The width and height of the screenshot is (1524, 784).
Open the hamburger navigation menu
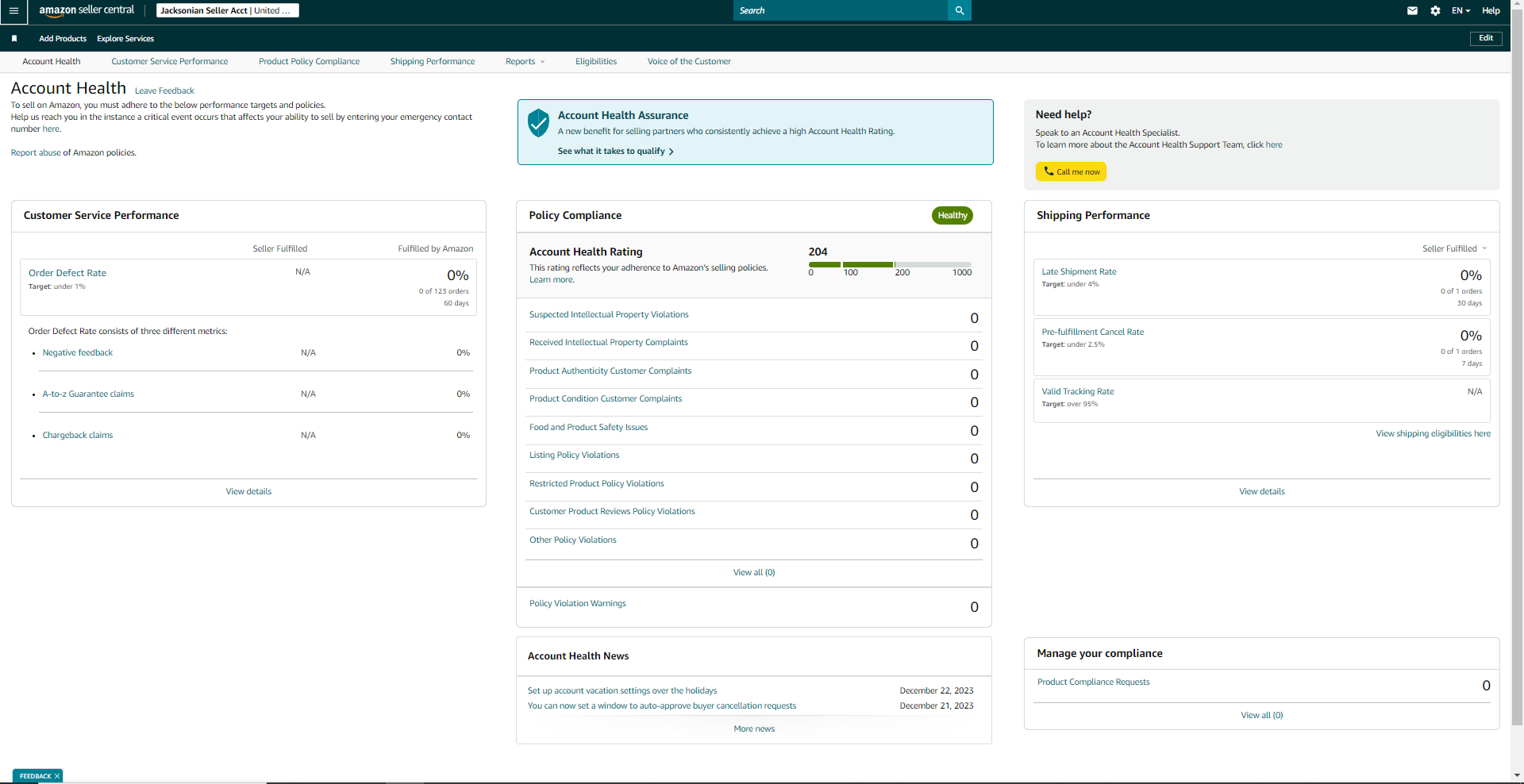[13, 11]
